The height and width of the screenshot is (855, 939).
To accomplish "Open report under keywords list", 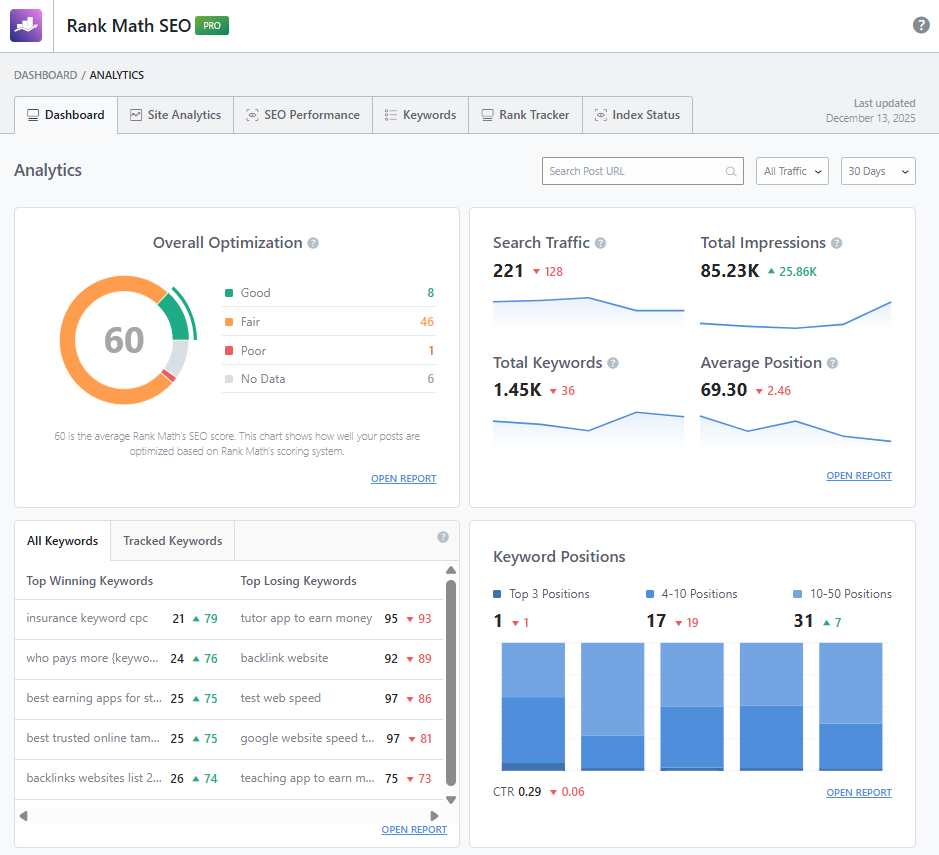I will 414,829.
